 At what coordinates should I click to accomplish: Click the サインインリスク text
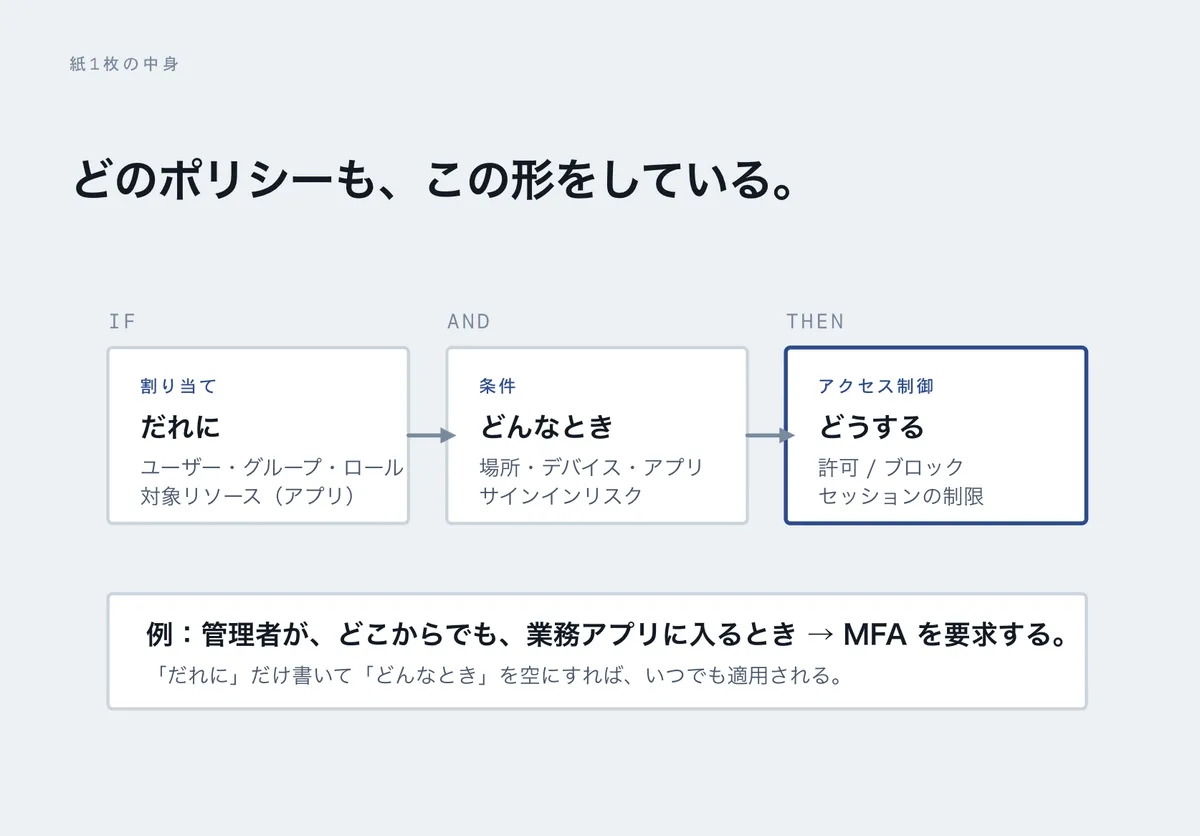561,495
